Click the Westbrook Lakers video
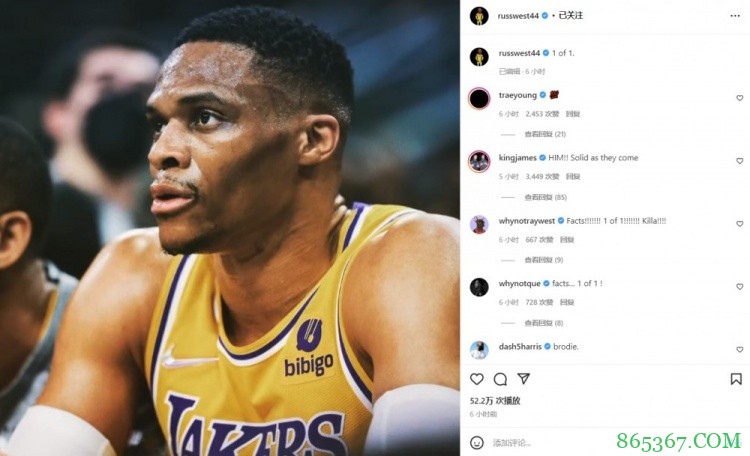 click(x=230, y=228)
